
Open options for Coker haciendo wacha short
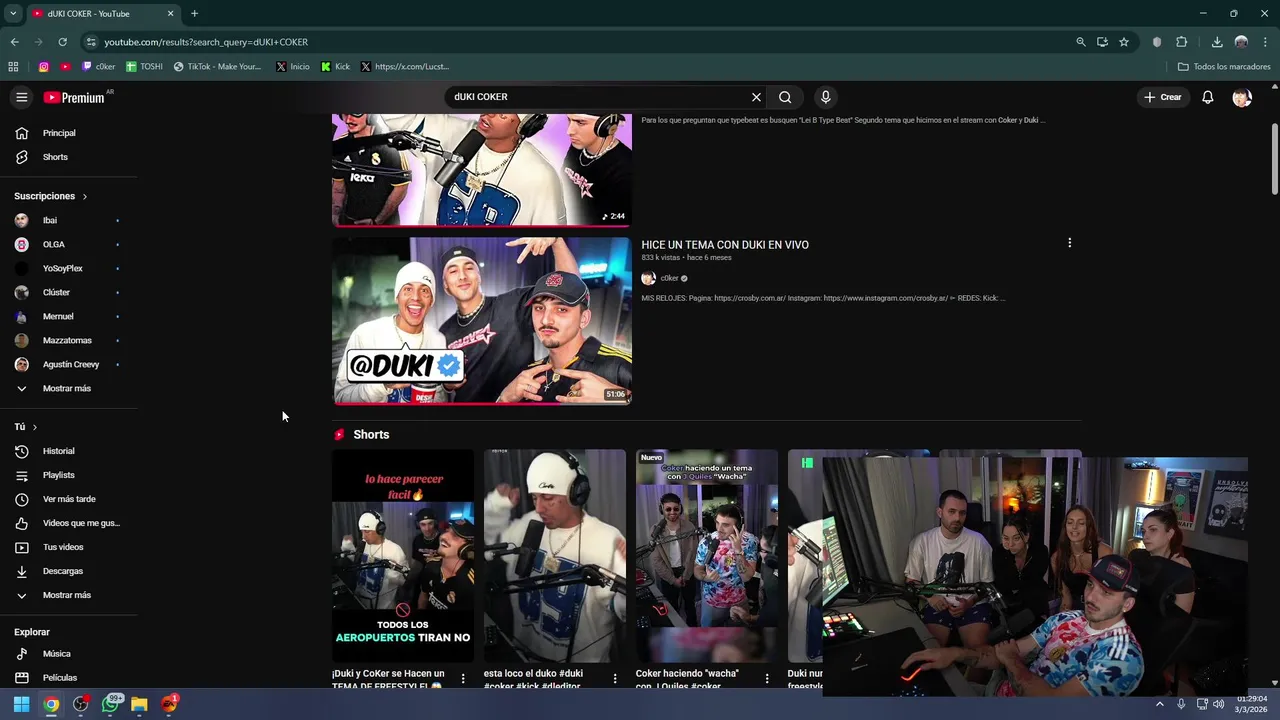(x=767, y=678)
